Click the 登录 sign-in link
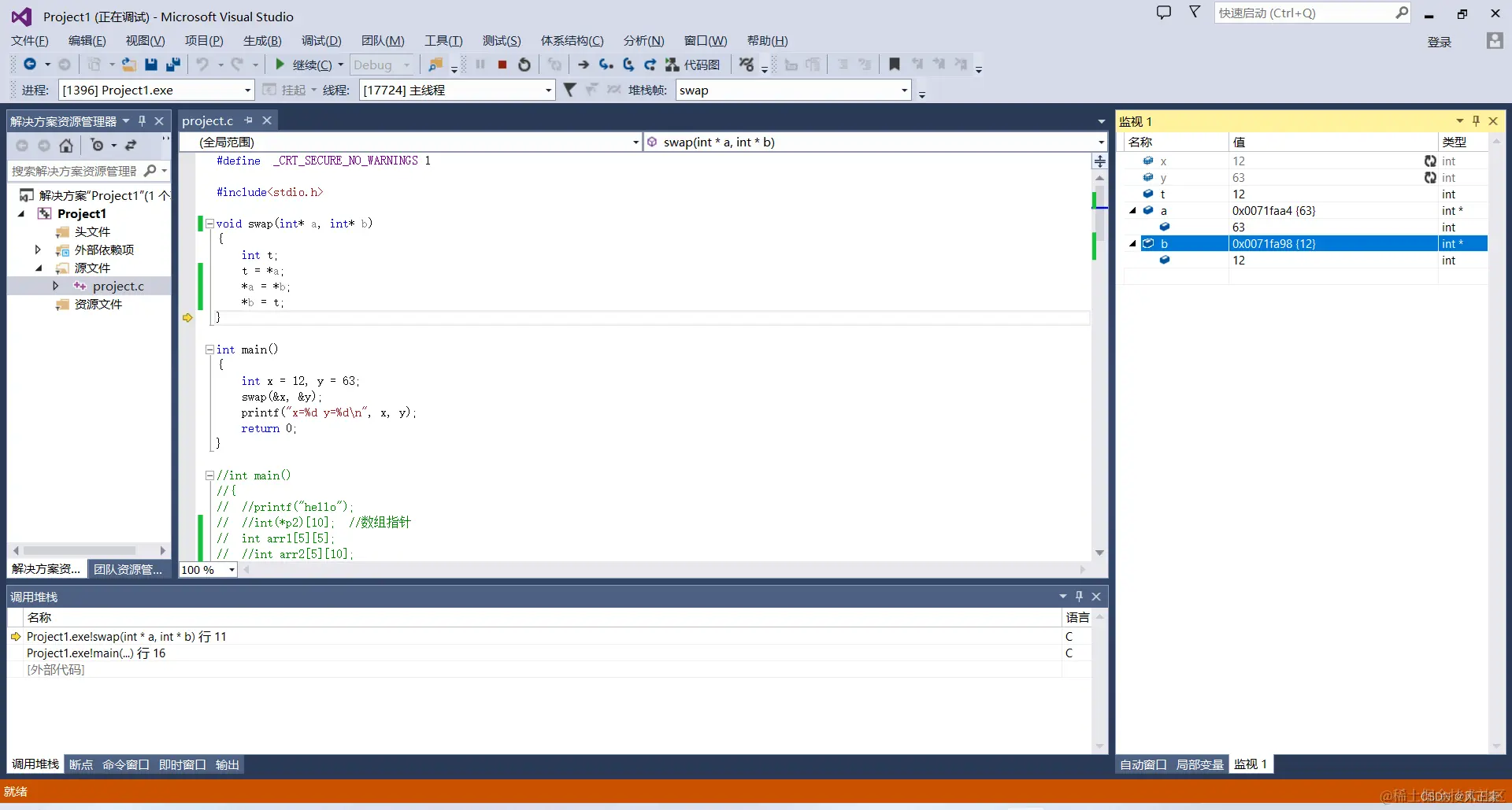The height and width of the screenshot is (810, 1512). pyautogui.click(x=1439, y=42)
